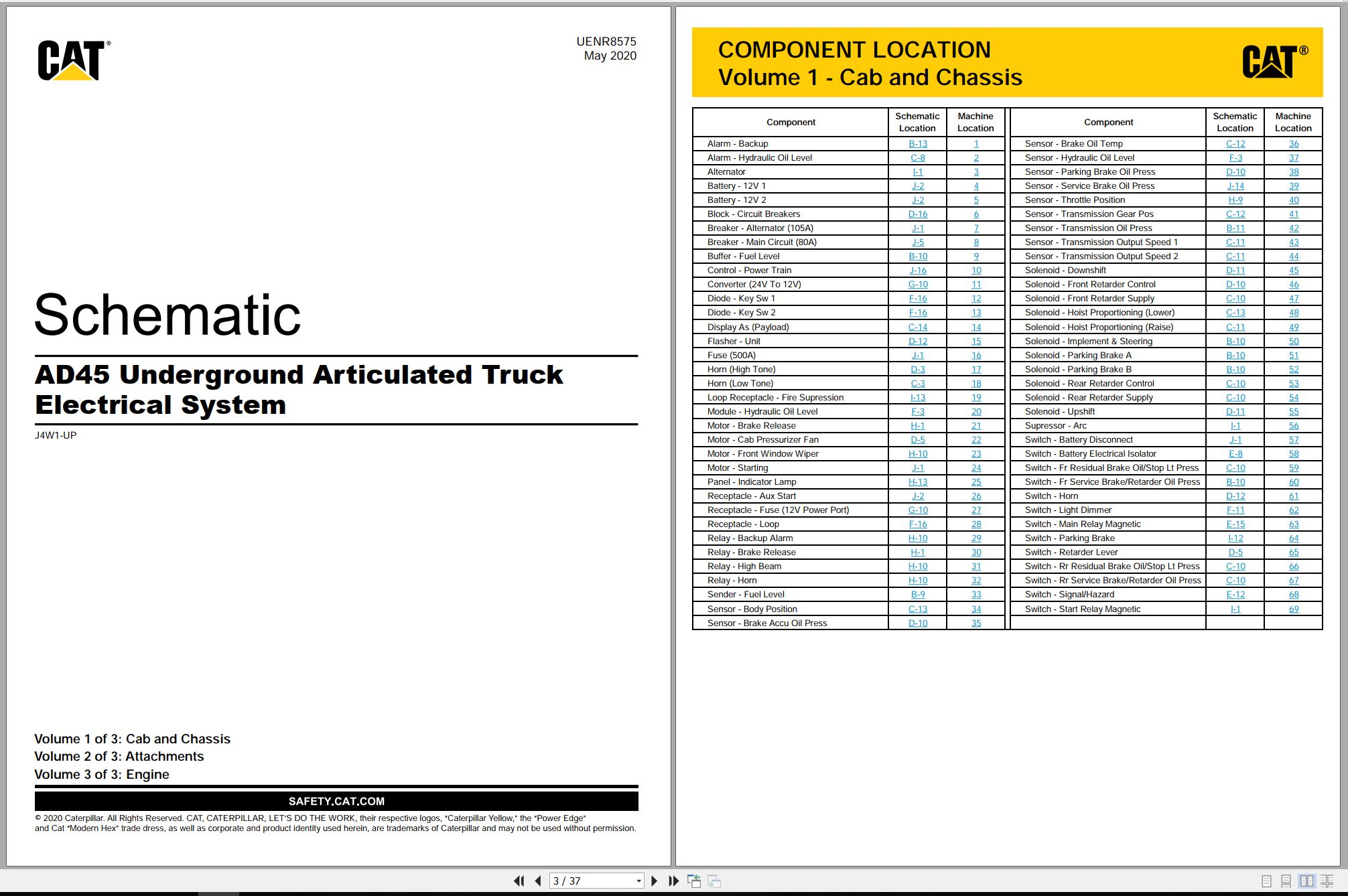The height and width of the screenshot is (896, 1348).
Task: Open I-12 link for Switch Parking Brake
Action: click(x=1235, y=538)
